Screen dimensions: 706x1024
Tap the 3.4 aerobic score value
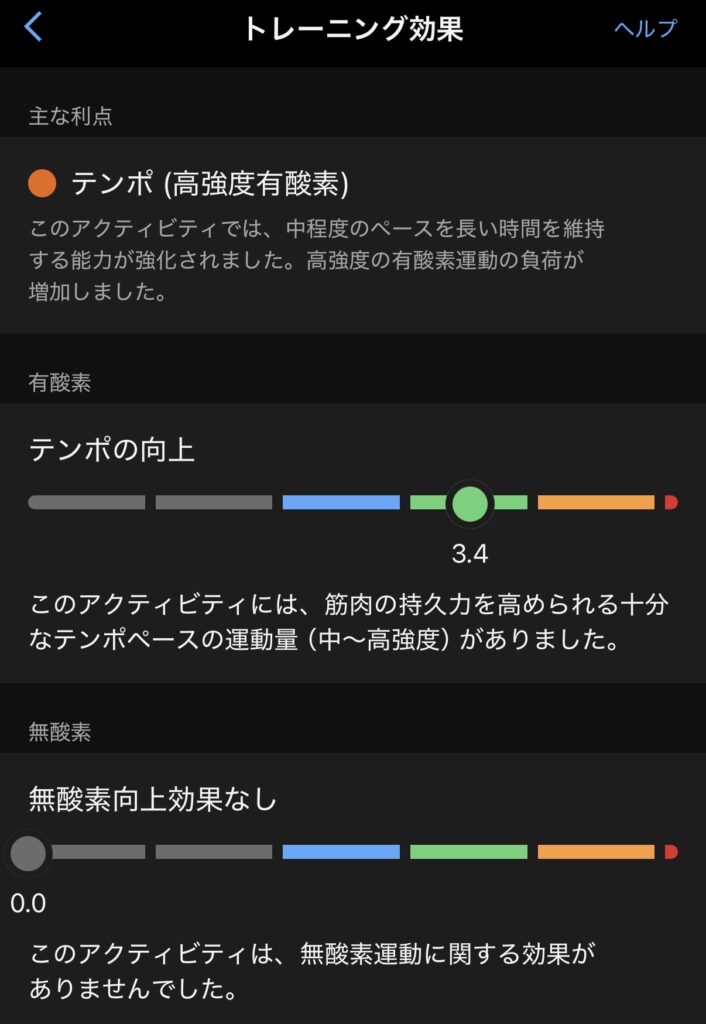pos(469,555)
